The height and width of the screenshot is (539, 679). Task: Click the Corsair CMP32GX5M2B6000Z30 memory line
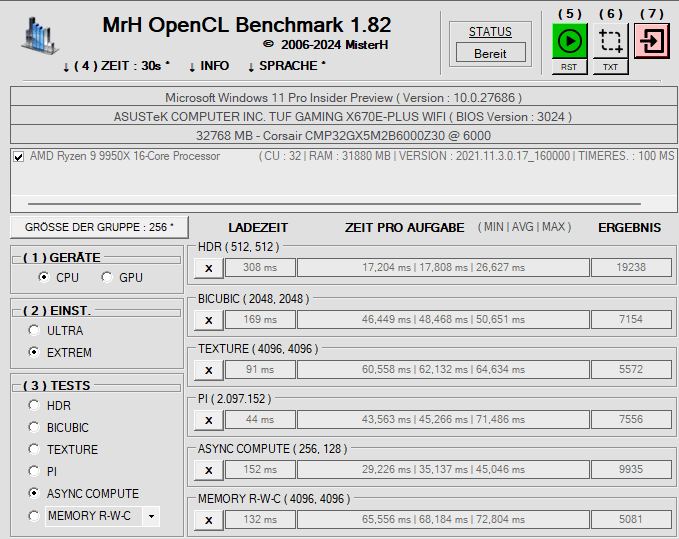coord(344,136)
